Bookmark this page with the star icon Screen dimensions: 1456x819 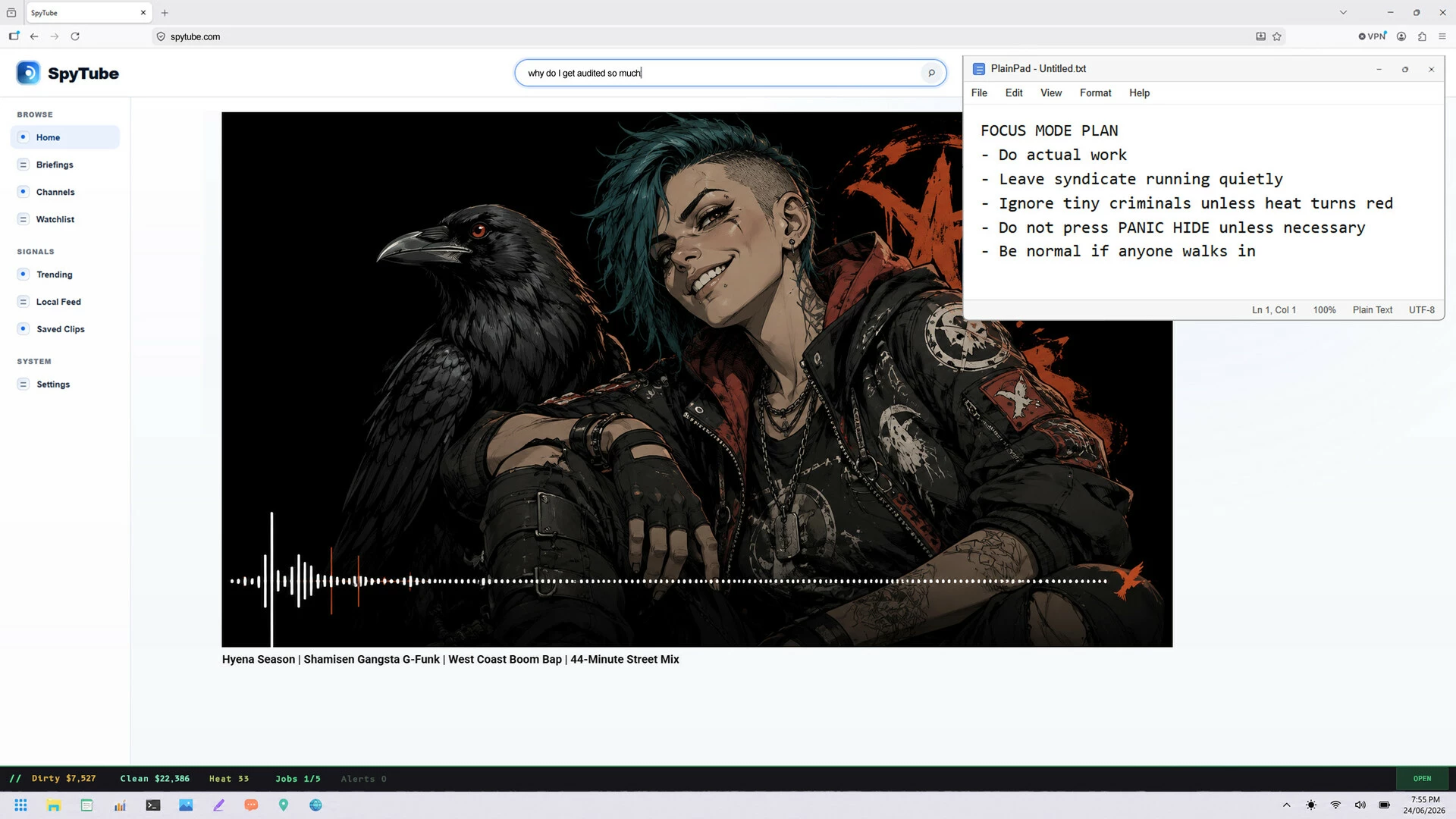(x=1277, y=36)
